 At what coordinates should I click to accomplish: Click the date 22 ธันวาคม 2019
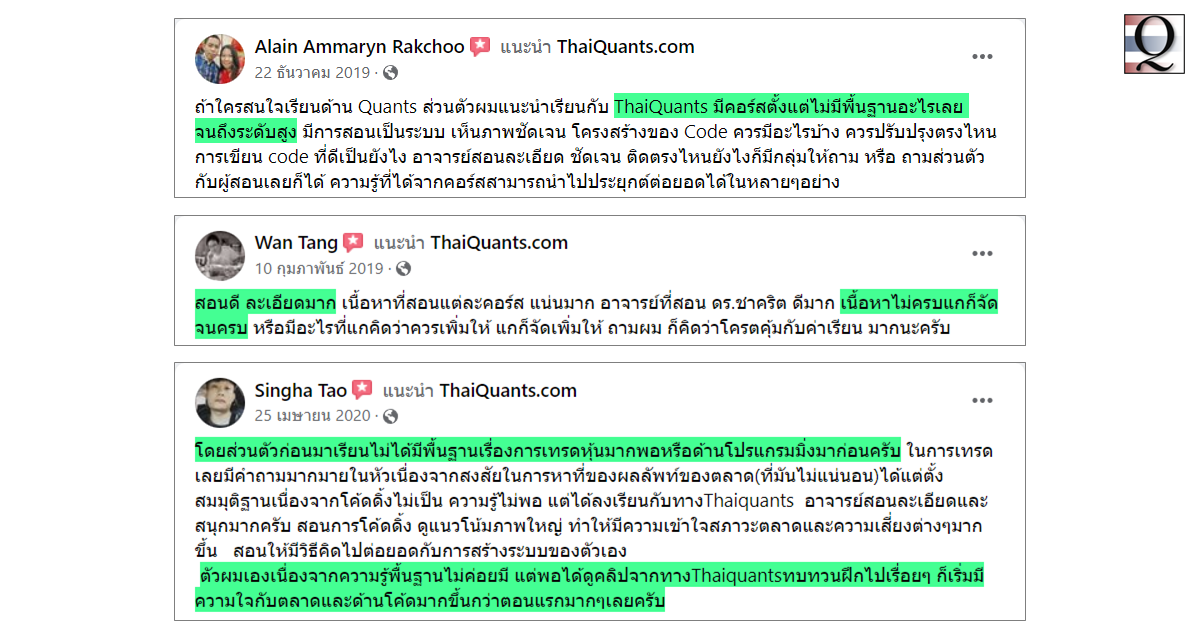(x=313, y=72)
